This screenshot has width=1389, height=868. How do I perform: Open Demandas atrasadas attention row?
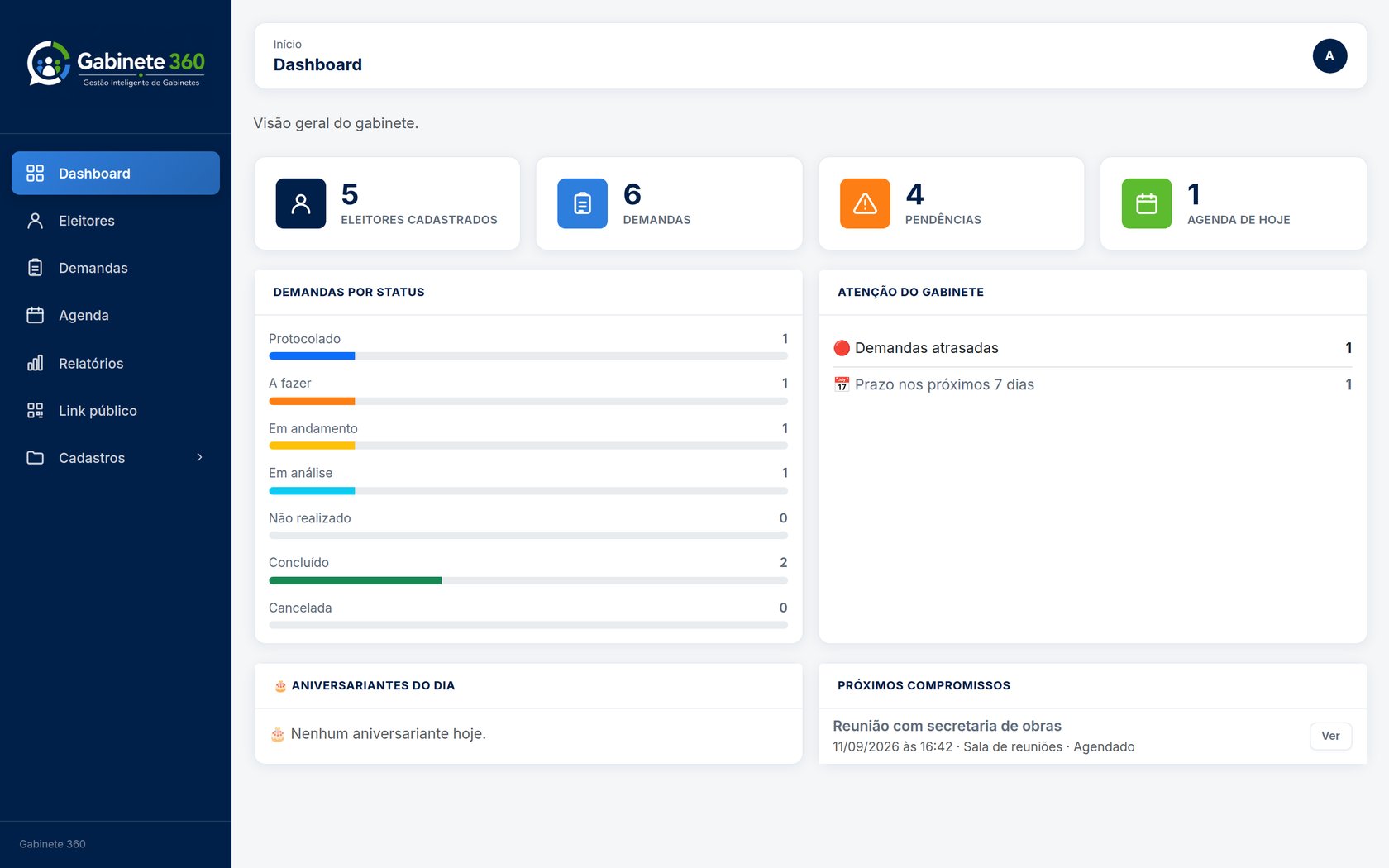pos(1093,348)
